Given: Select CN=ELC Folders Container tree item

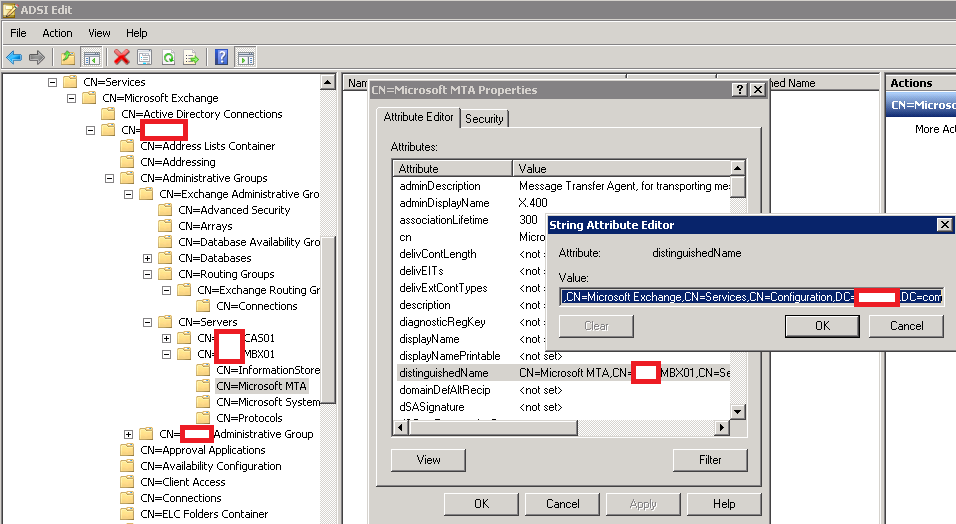Looking at the screenshot, I should pyautogui.click(x=204, y=514).
